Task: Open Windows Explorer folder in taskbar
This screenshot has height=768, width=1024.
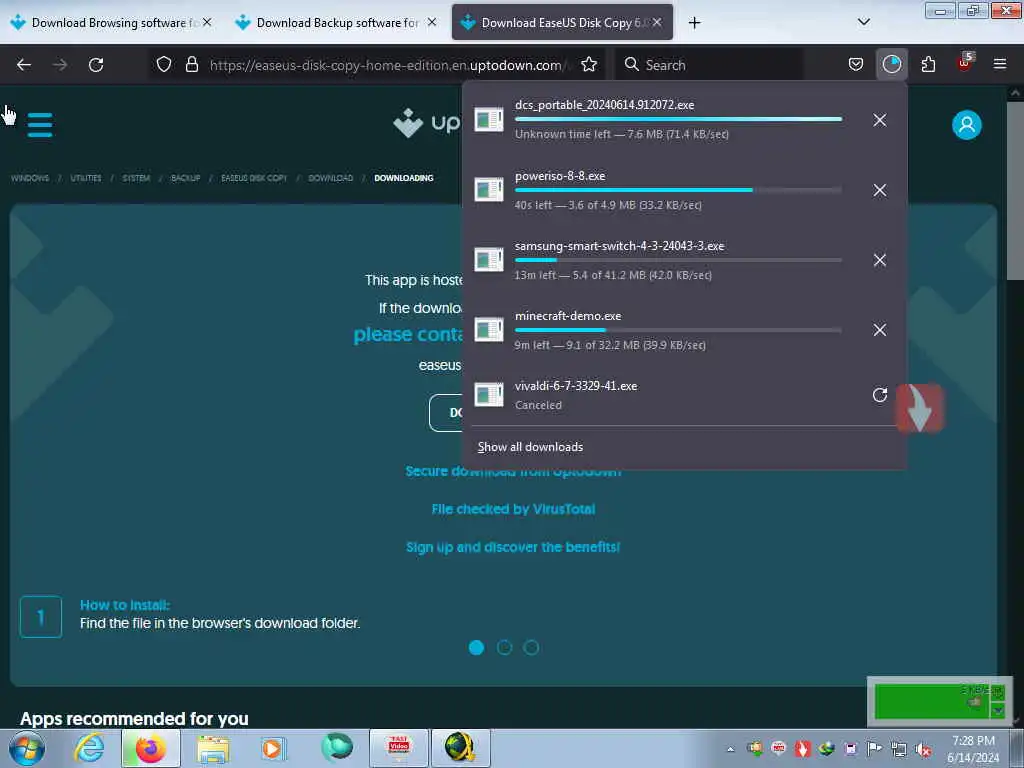Action: pos(213,748)
